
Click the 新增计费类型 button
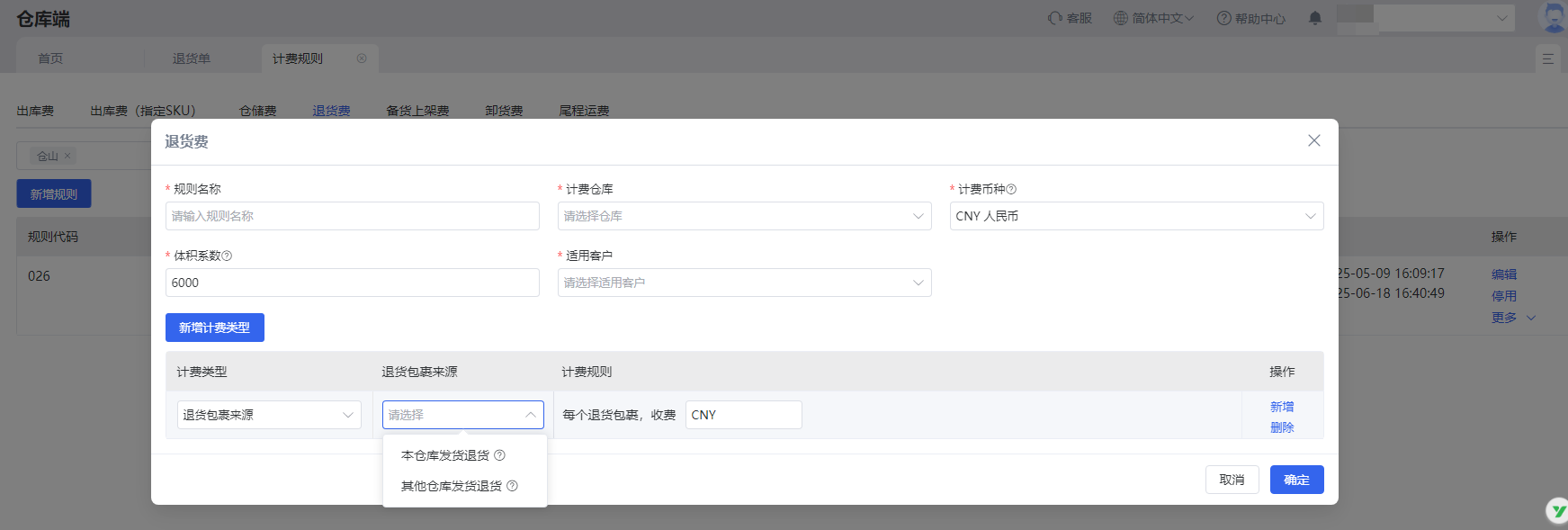coord(214,328)
